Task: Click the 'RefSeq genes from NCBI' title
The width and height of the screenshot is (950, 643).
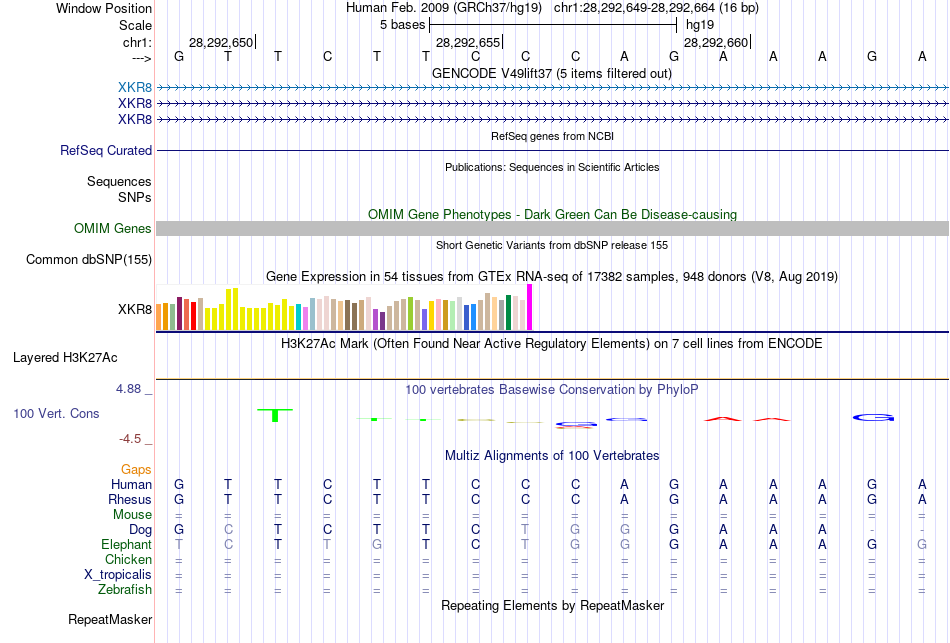Action: pos(552,136)
